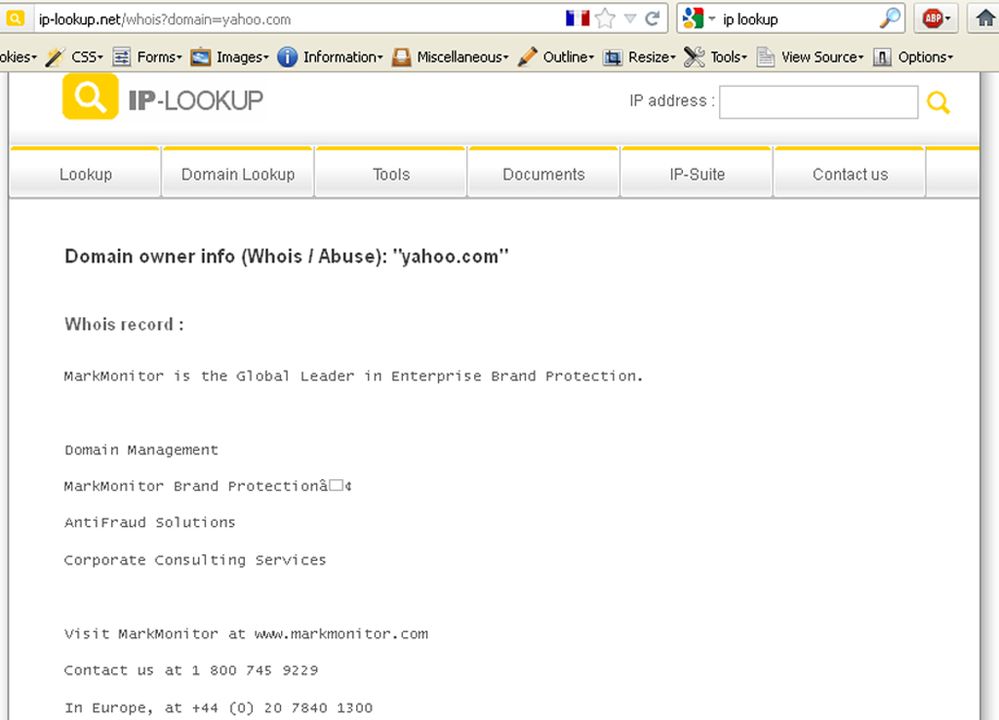Screen dimensions: 999x720
Task: Open the View Source toolbar menu
Action: pos(810,57)
